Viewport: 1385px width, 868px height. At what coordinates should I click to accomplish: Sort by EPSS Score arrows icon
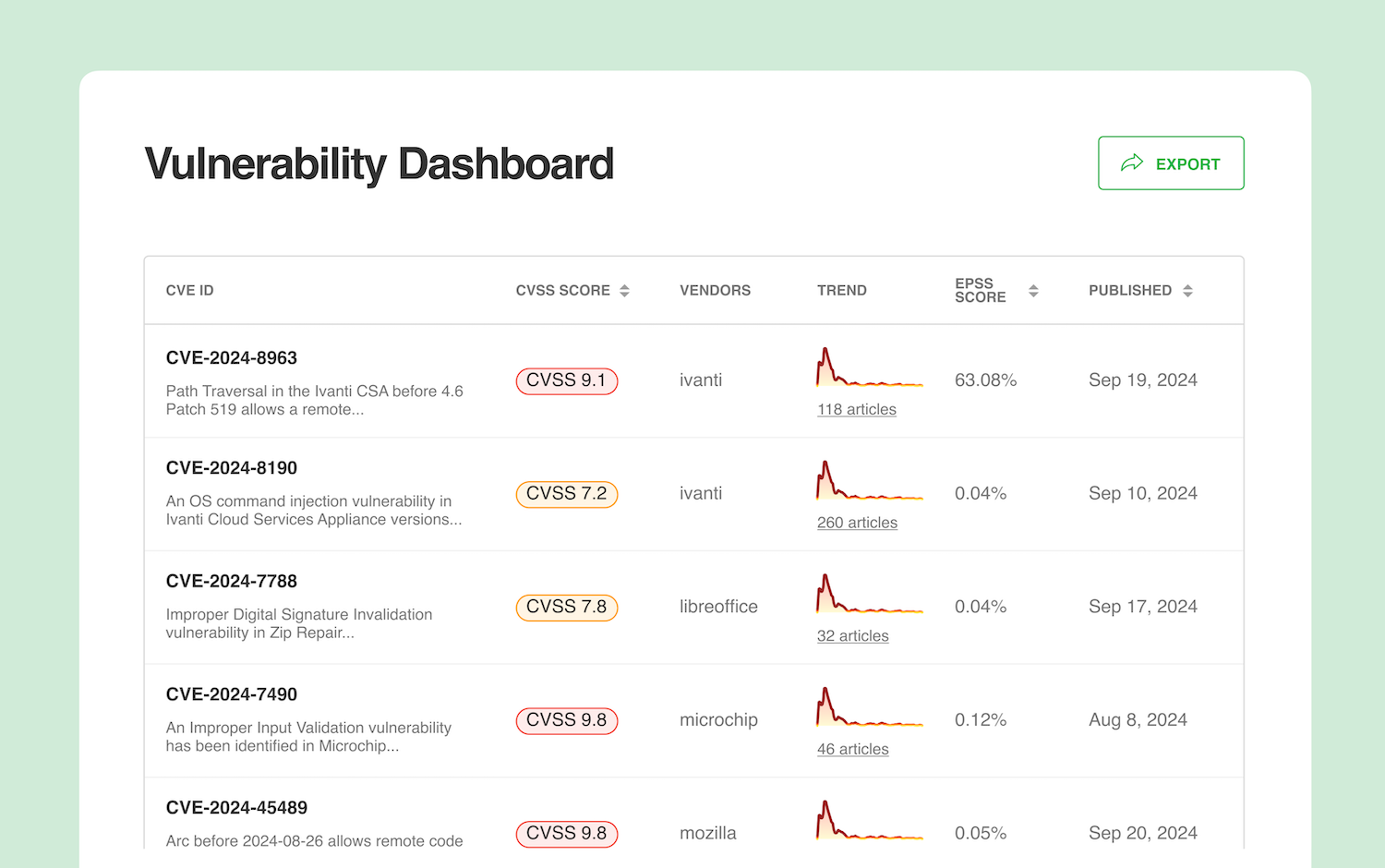click(x=1033, y=291)
